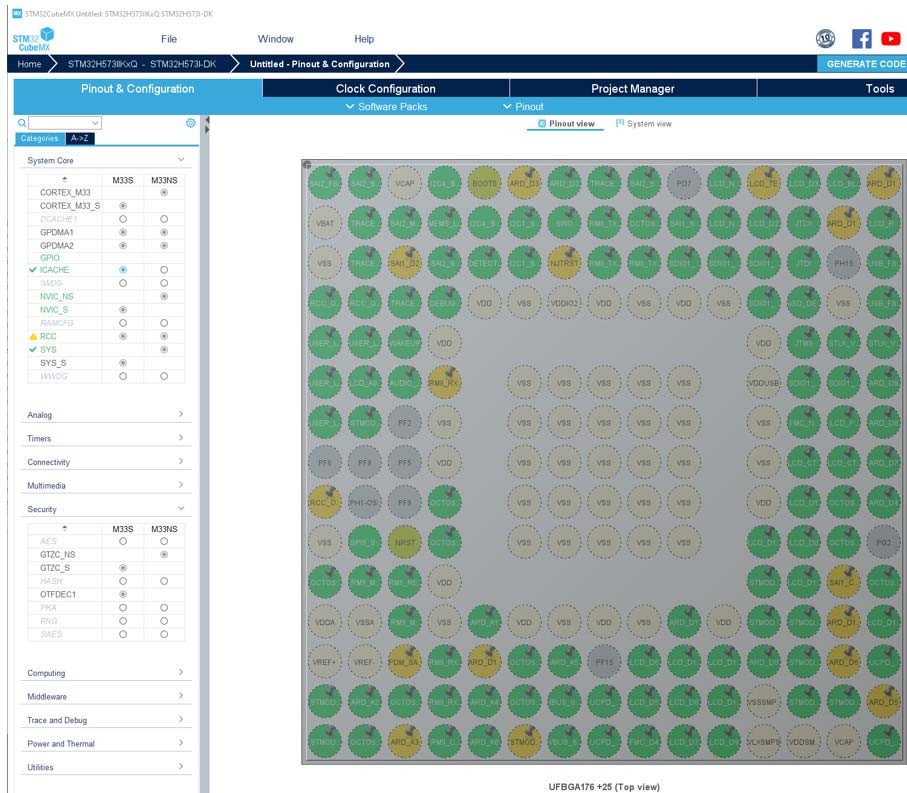
Task: Click the GENERATE CODE button
Action: [862, 64]
